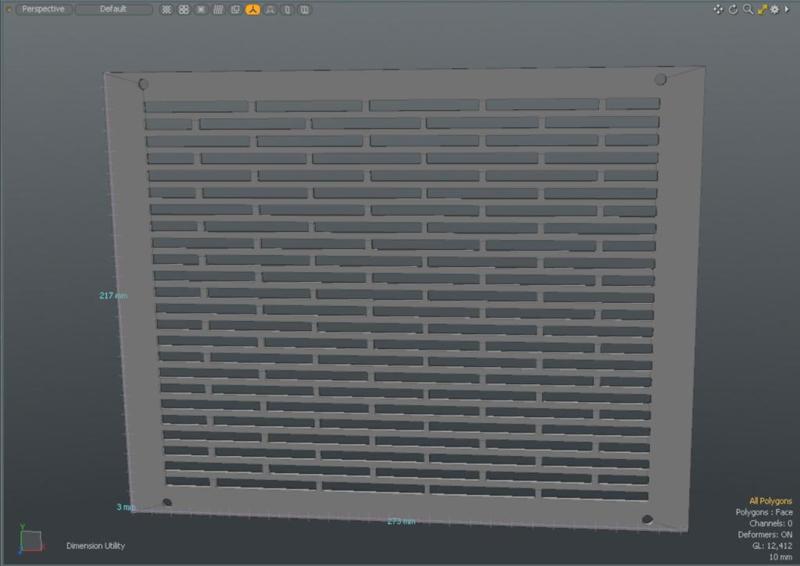Click the yellow fit-to-view icon

pyautogui.click(x=762, y=9)
